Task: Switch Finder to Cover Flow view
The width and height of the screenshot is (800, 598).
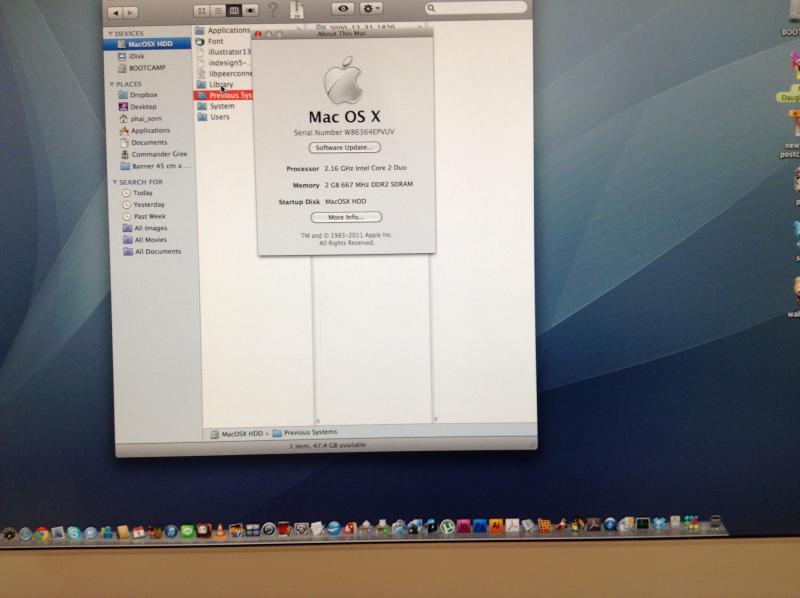Action: click(249, 10)
